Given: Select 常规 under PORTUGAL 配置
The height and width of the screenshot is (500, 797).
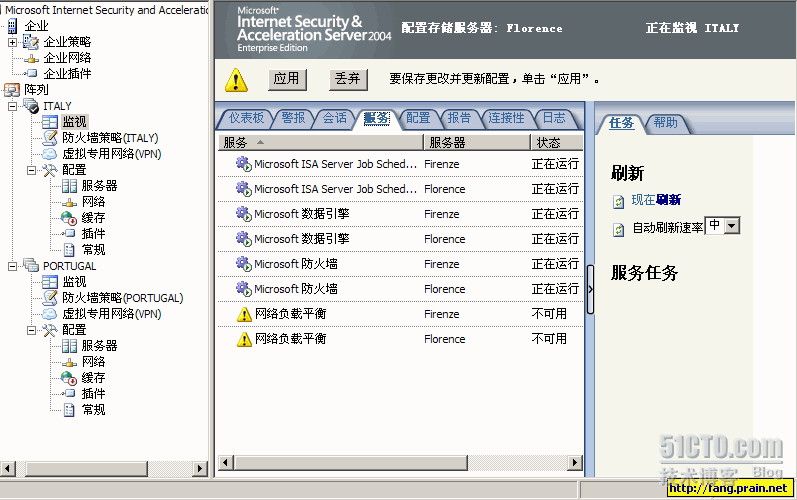Looking at the screenshot, I should [94, 410].
